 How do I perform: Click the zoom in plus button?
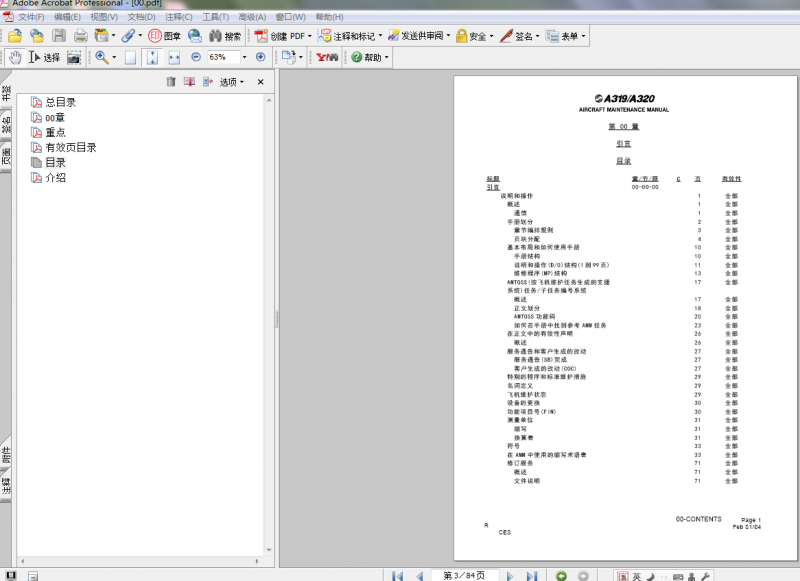(x=261, y=57)
